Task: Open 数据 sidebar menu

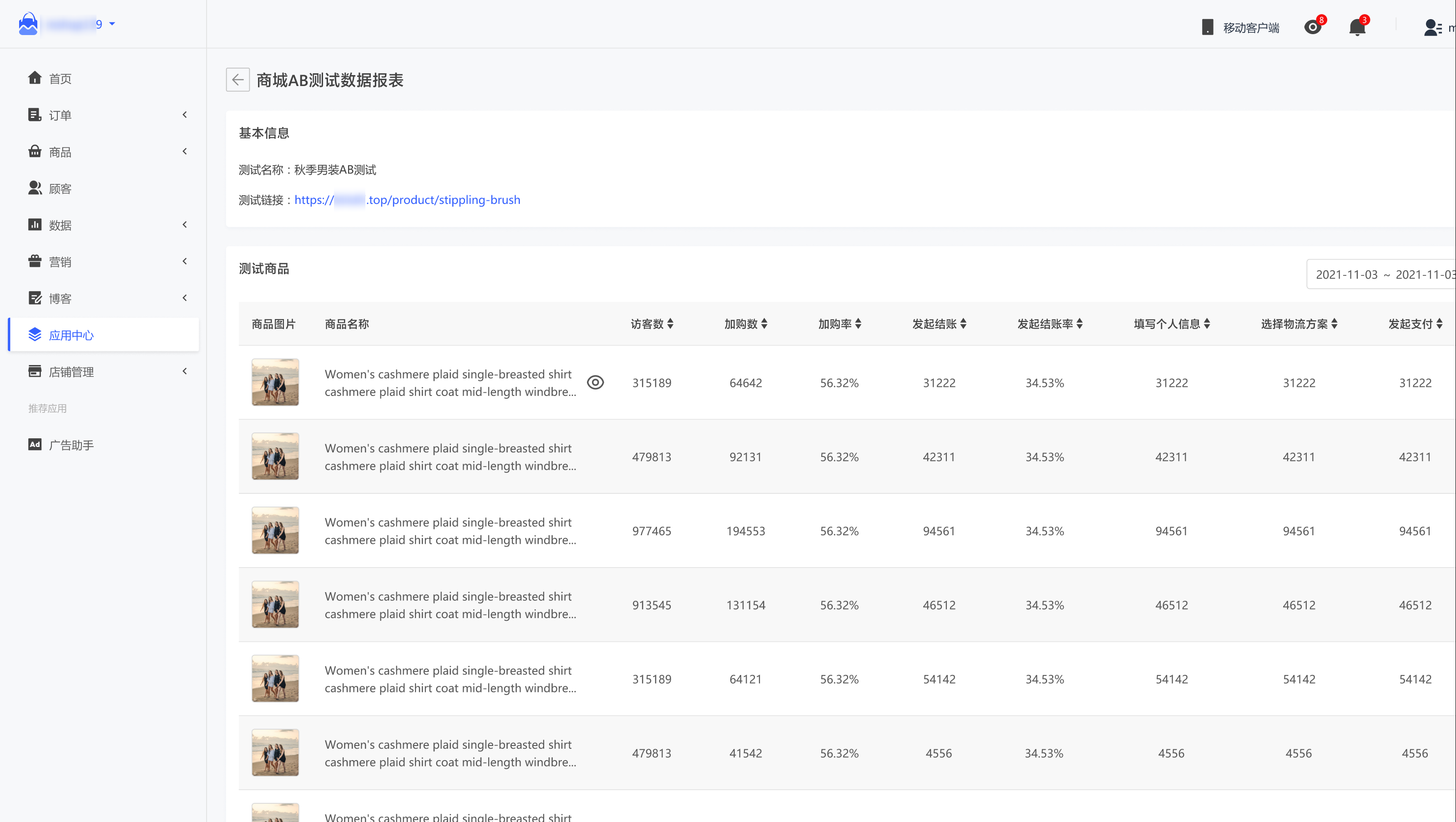Action: click(x=61, y=226)
